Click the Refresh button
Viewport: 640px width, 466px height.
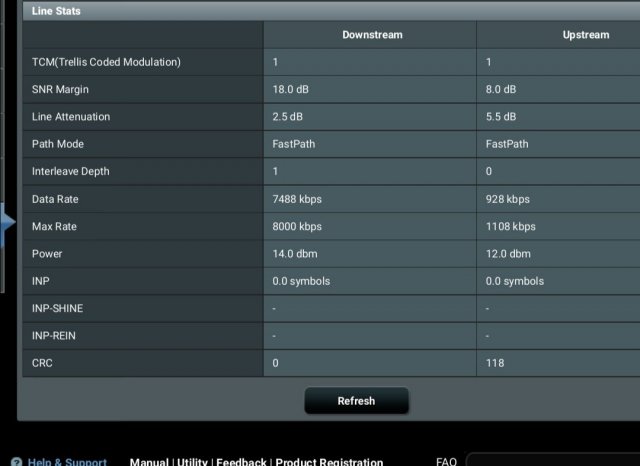(356, 401)
